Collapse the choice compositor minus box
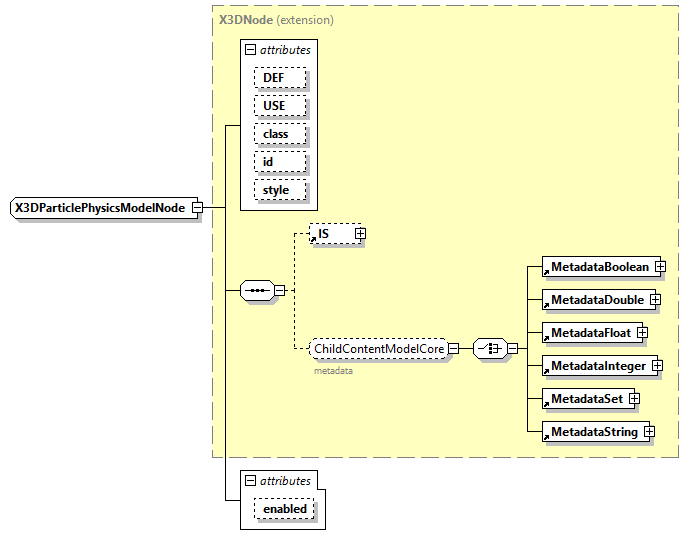This screenshot has width=689, height=549. 512,349
